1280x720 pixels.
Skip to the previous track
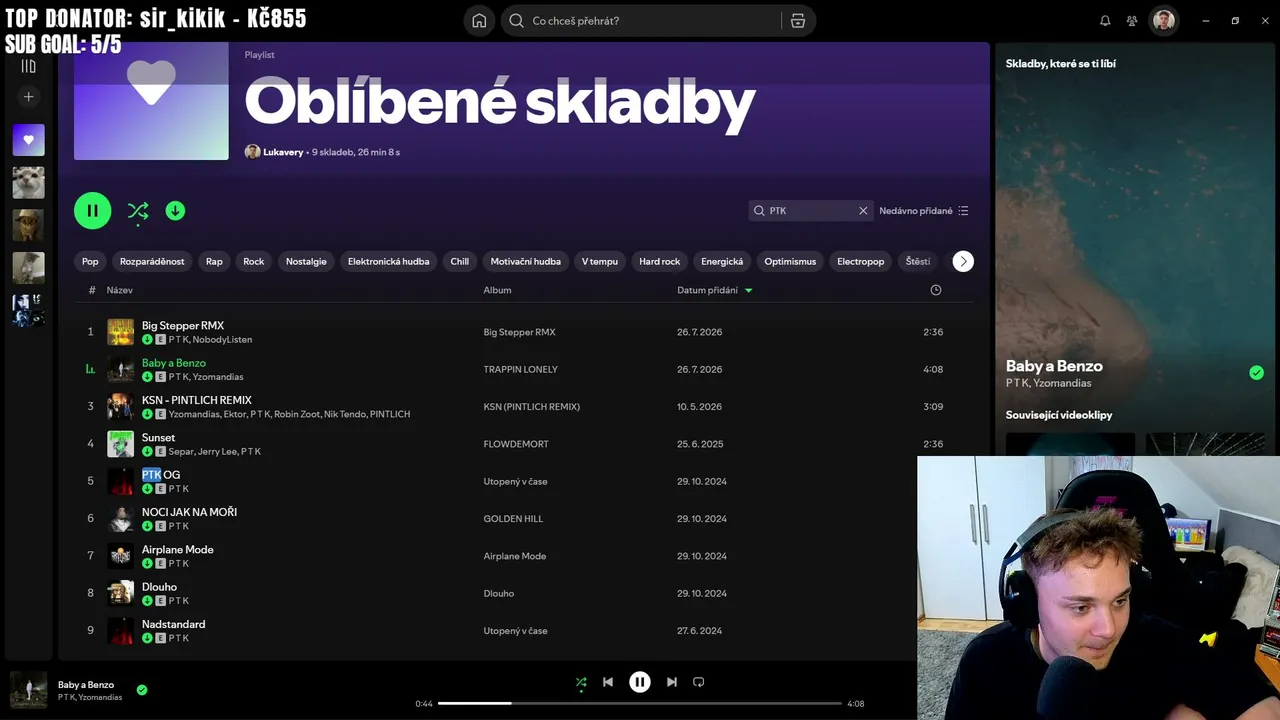[608, 682]
